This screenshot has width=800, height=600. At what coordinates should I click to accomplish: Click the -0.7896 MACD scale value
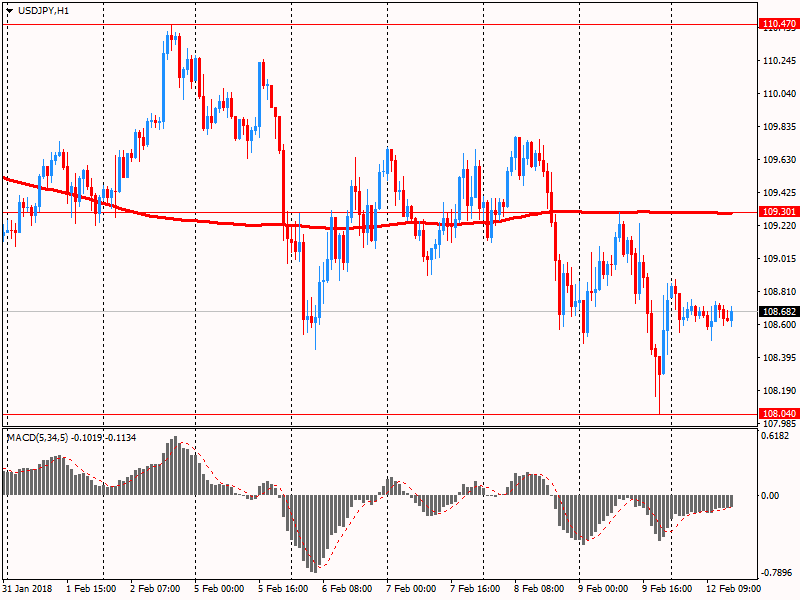pos(778,573)
